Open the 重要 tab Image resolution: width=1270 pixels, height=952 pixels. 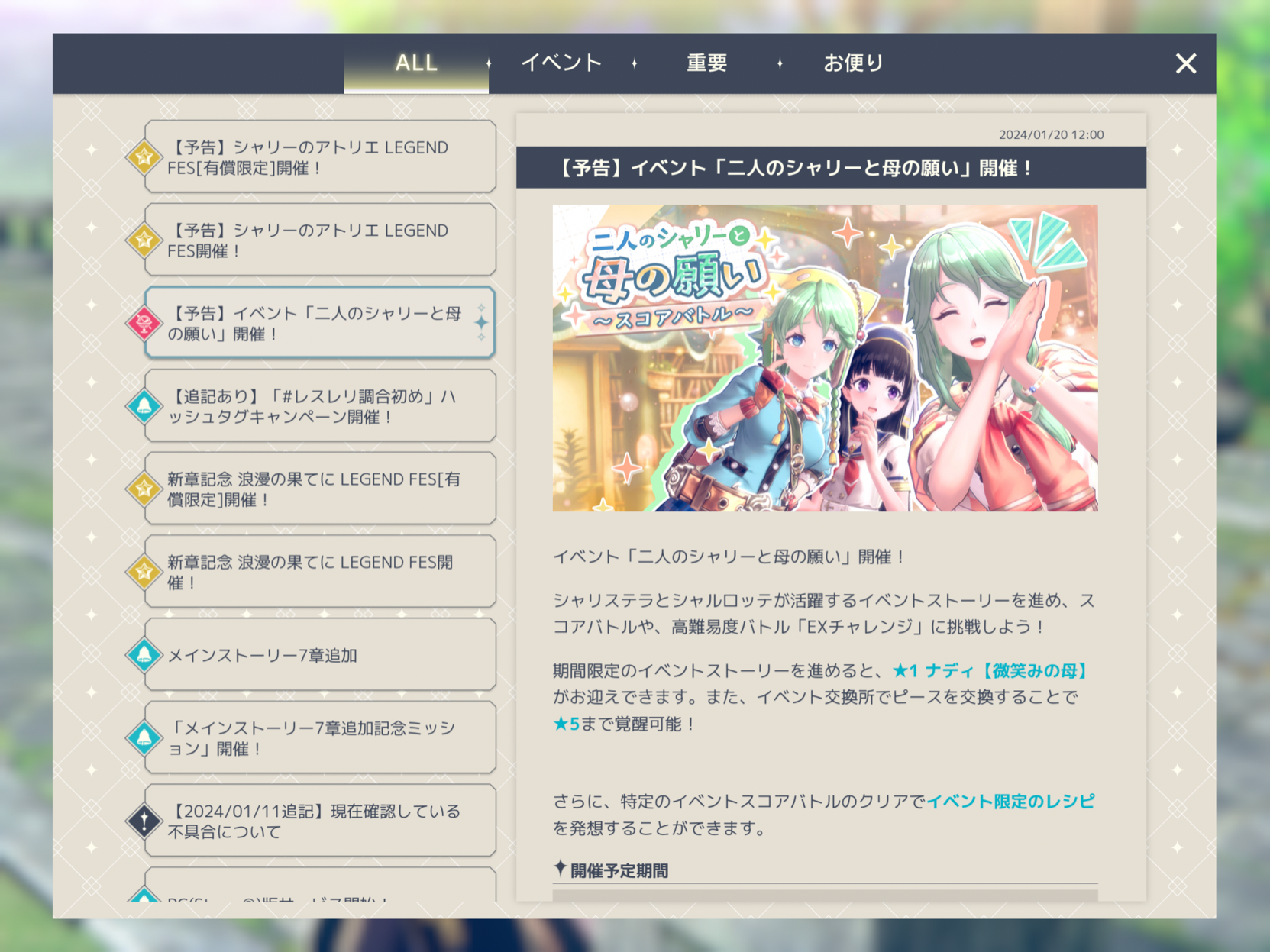coord(706,63)
